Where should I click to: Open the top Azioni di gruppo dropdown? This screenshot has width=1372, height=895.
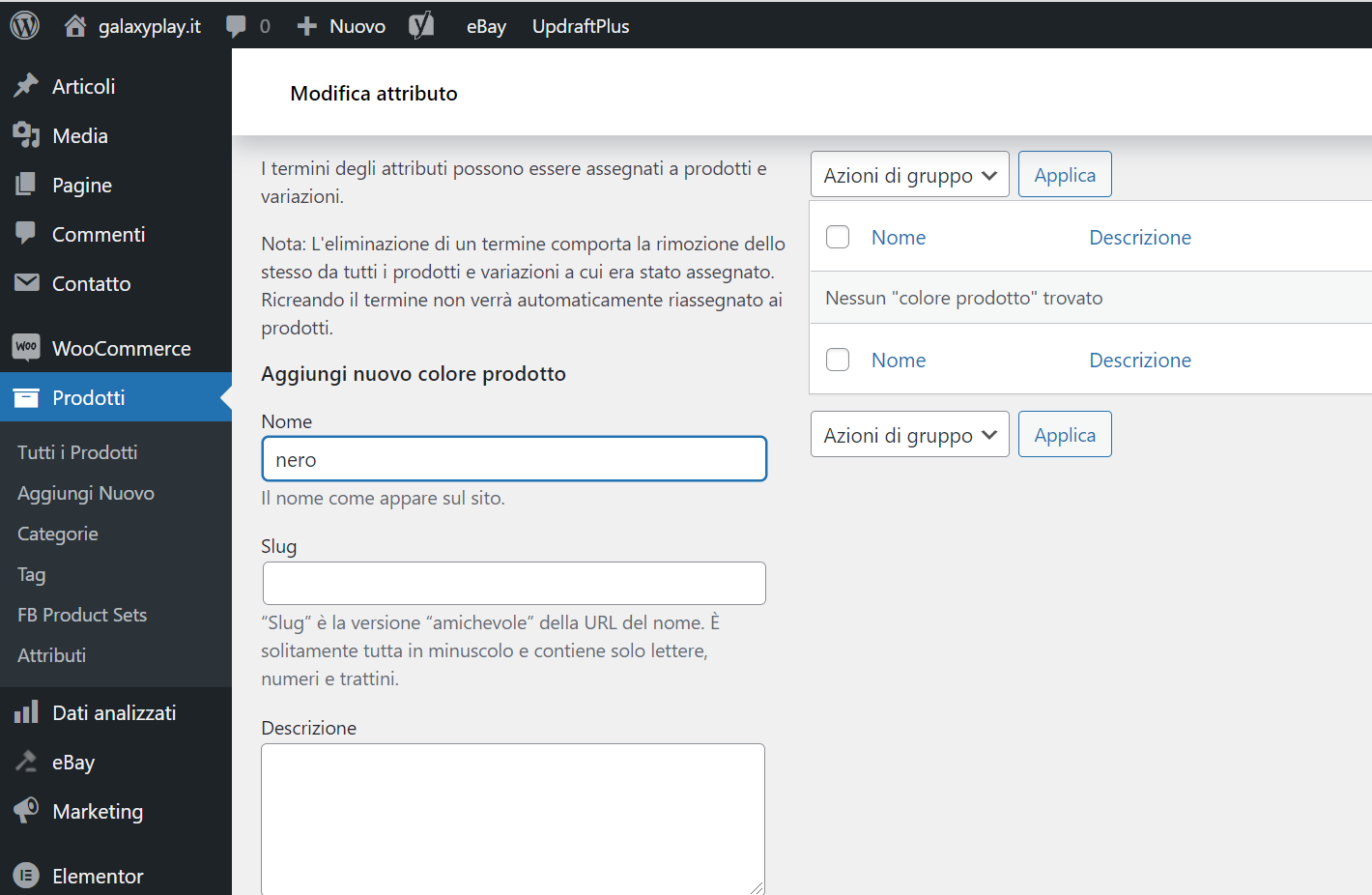click(909, 175)
